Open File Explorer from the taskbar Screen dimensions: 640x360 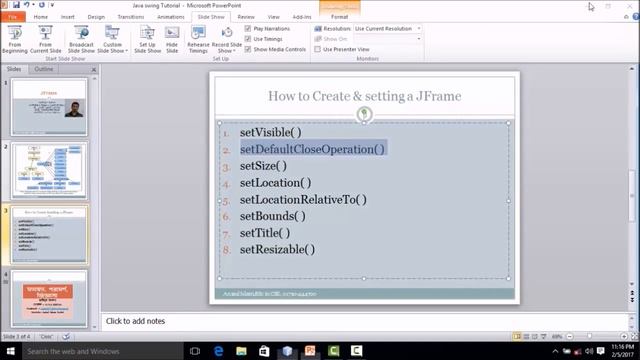(x=241, y=351)
